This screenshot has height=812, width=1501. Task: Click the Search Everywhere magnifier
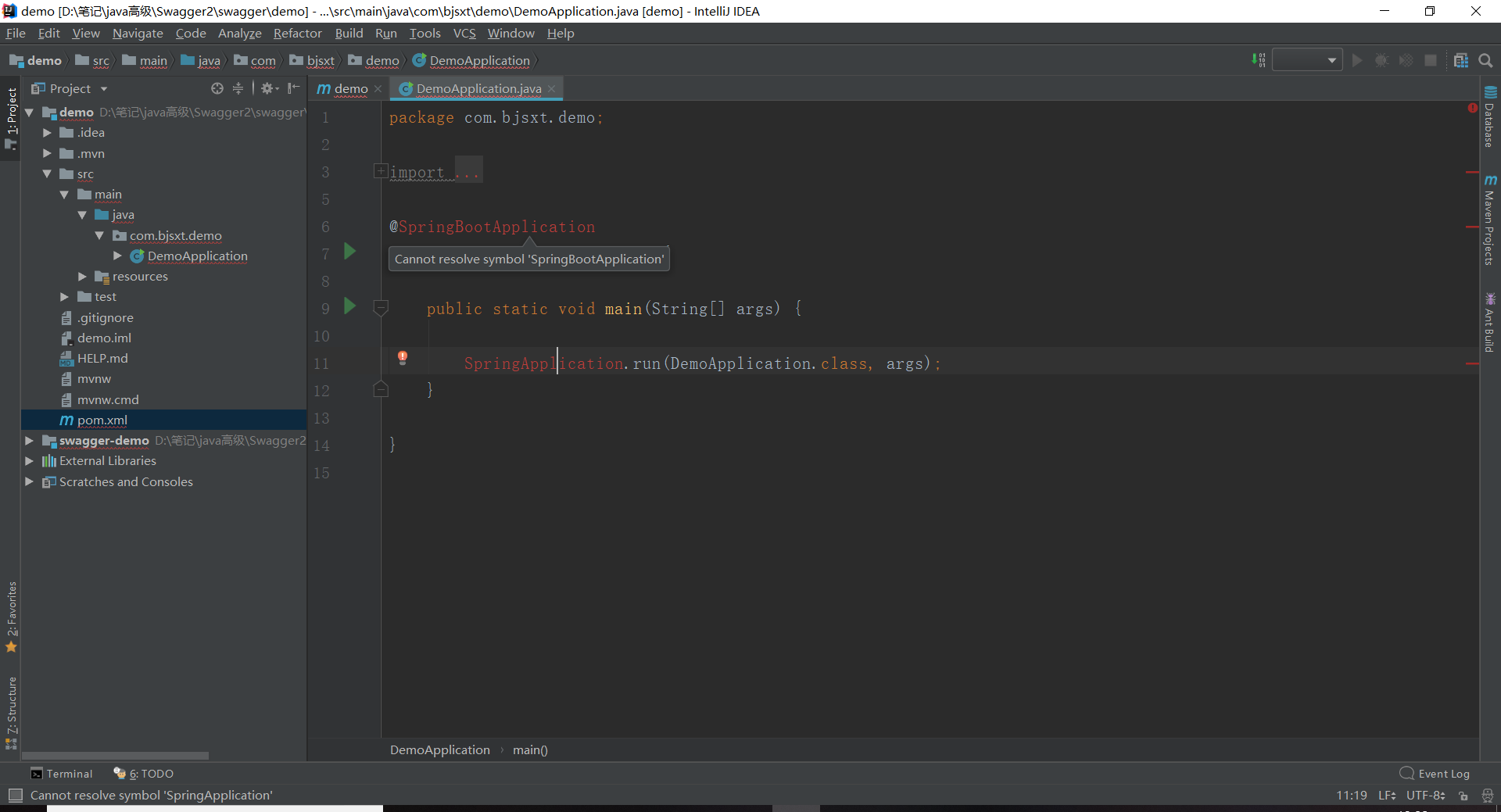coord(1485,60)
